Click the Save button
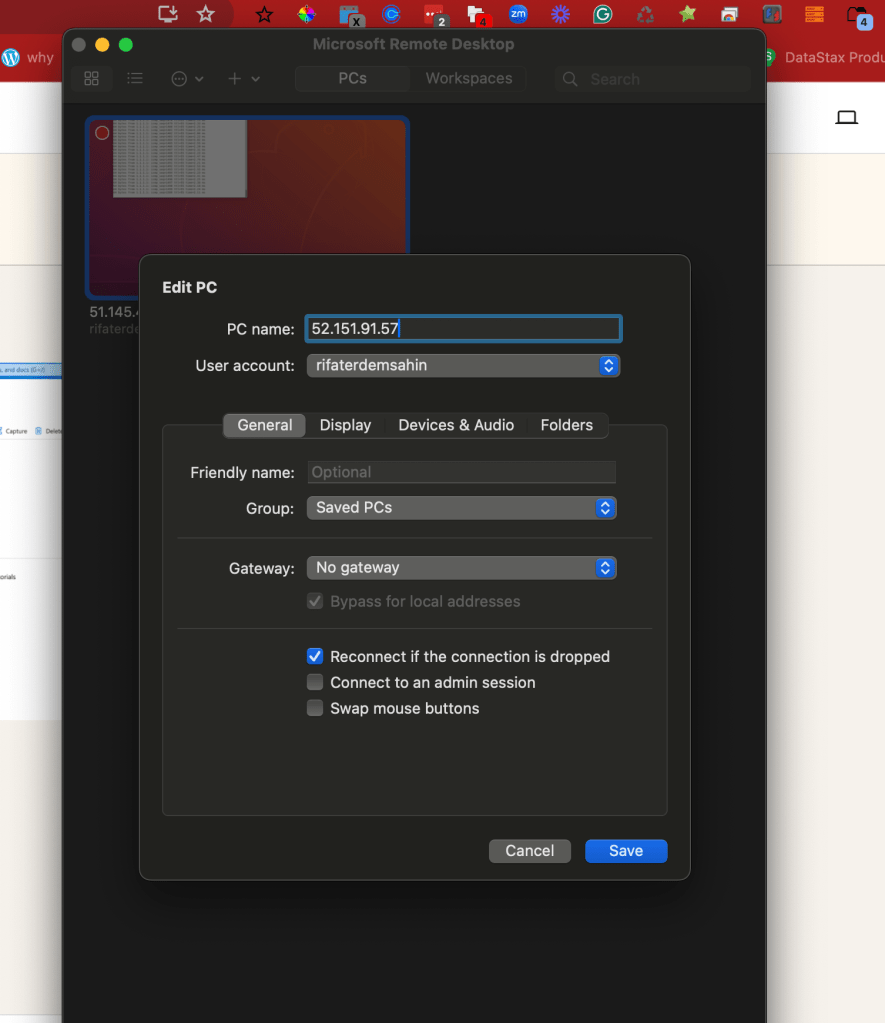885x1023 pixels. click(626, 851)
